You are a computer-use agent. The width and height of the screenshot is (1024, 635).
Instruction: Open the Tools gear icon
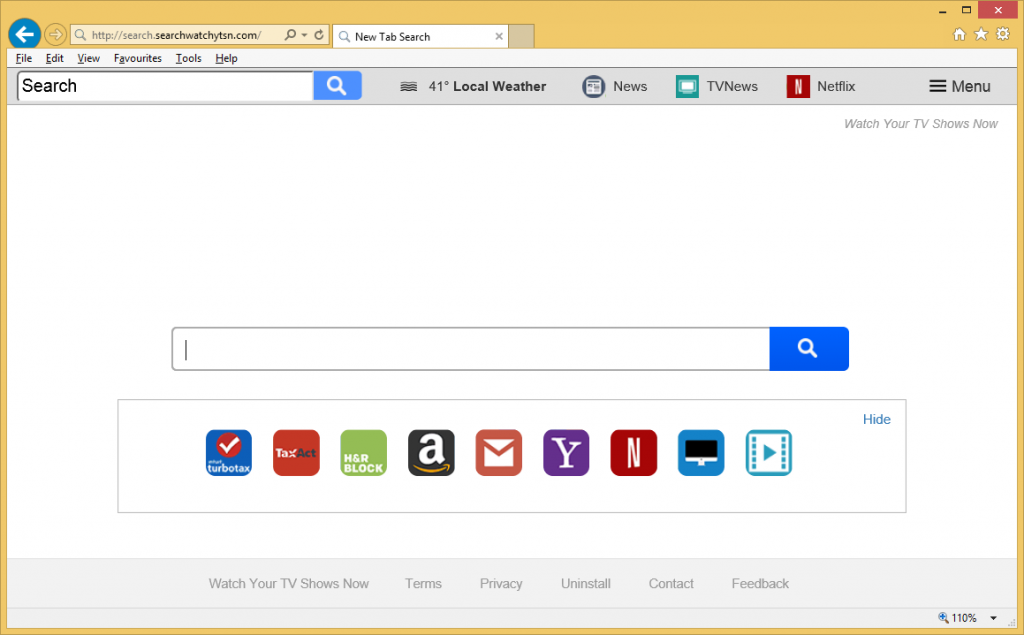coord(1003,34)
